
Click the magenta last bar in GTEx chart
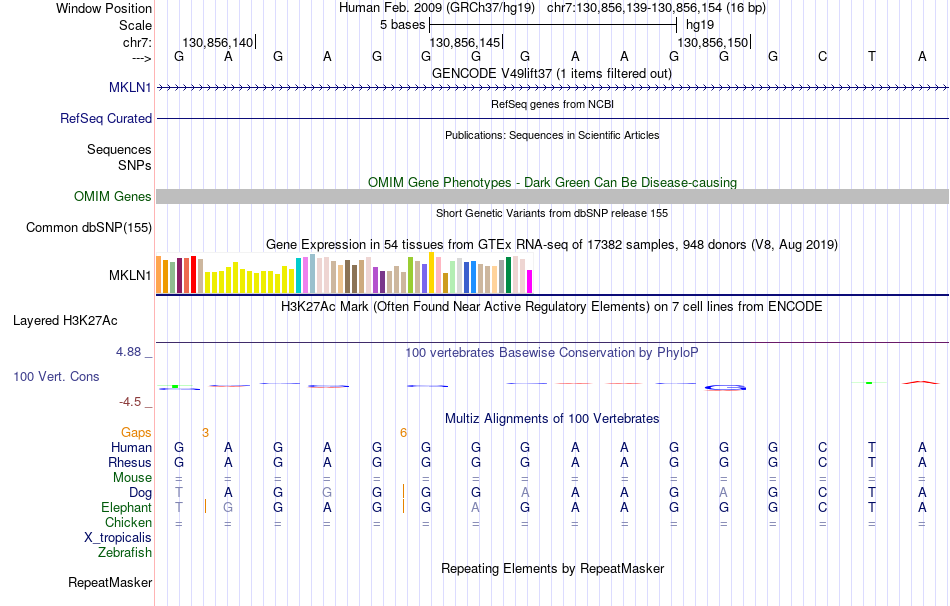coord(530,282)
